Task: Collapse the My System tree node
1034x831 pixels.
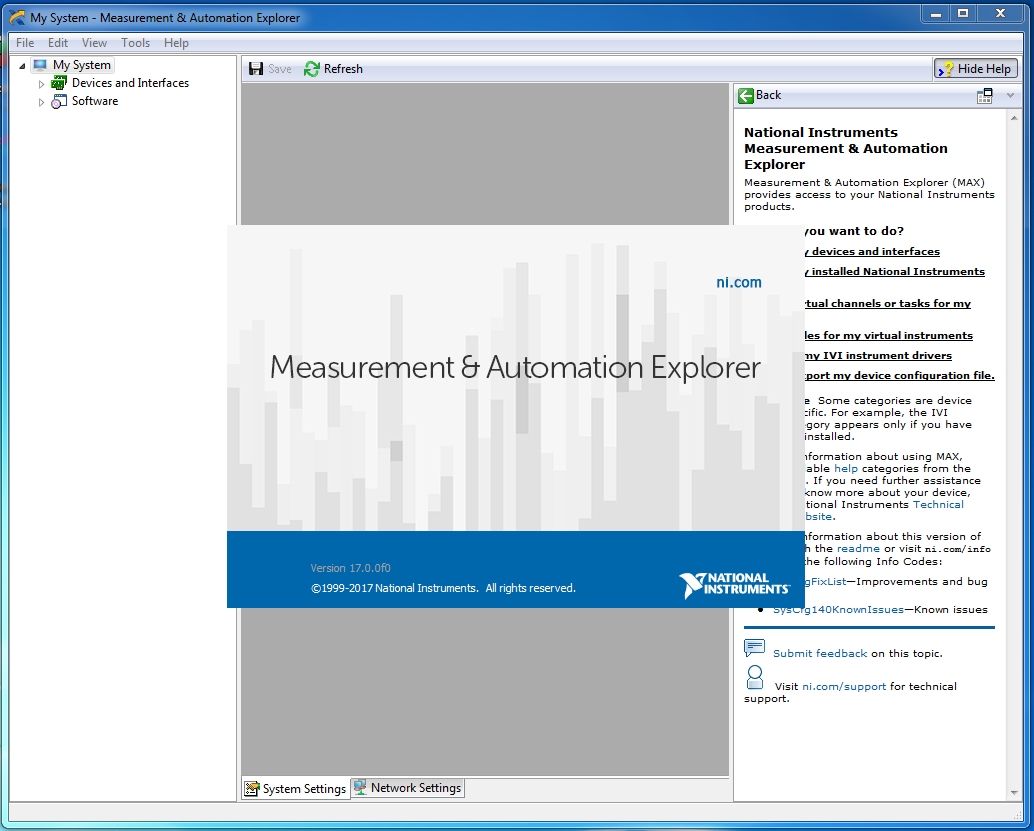Action: pos(22,66)
